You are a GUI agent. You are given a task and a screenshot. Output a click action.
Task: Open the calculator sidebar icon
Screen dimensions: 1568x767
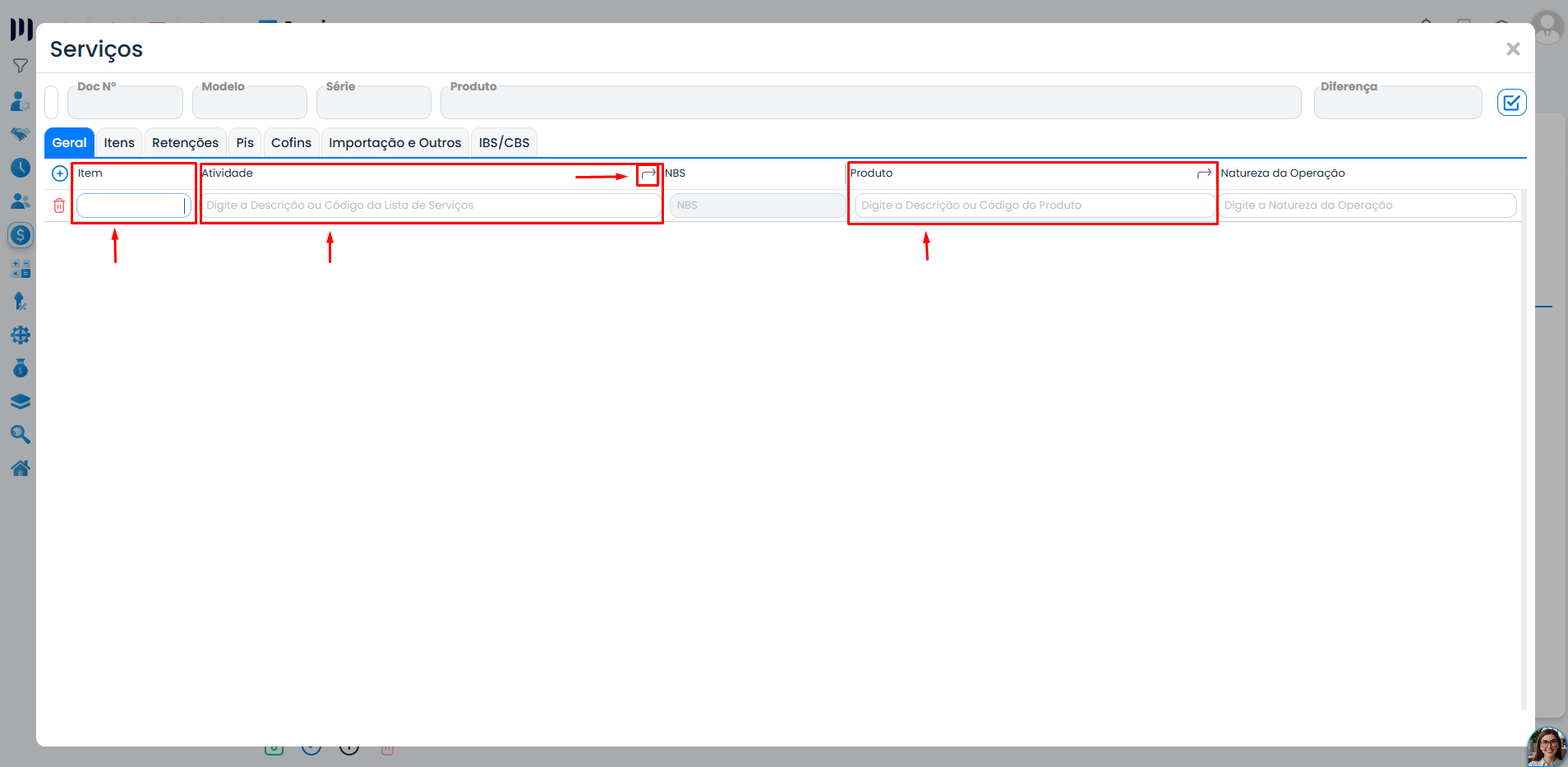pyautogui.click(x=21, y=269)
